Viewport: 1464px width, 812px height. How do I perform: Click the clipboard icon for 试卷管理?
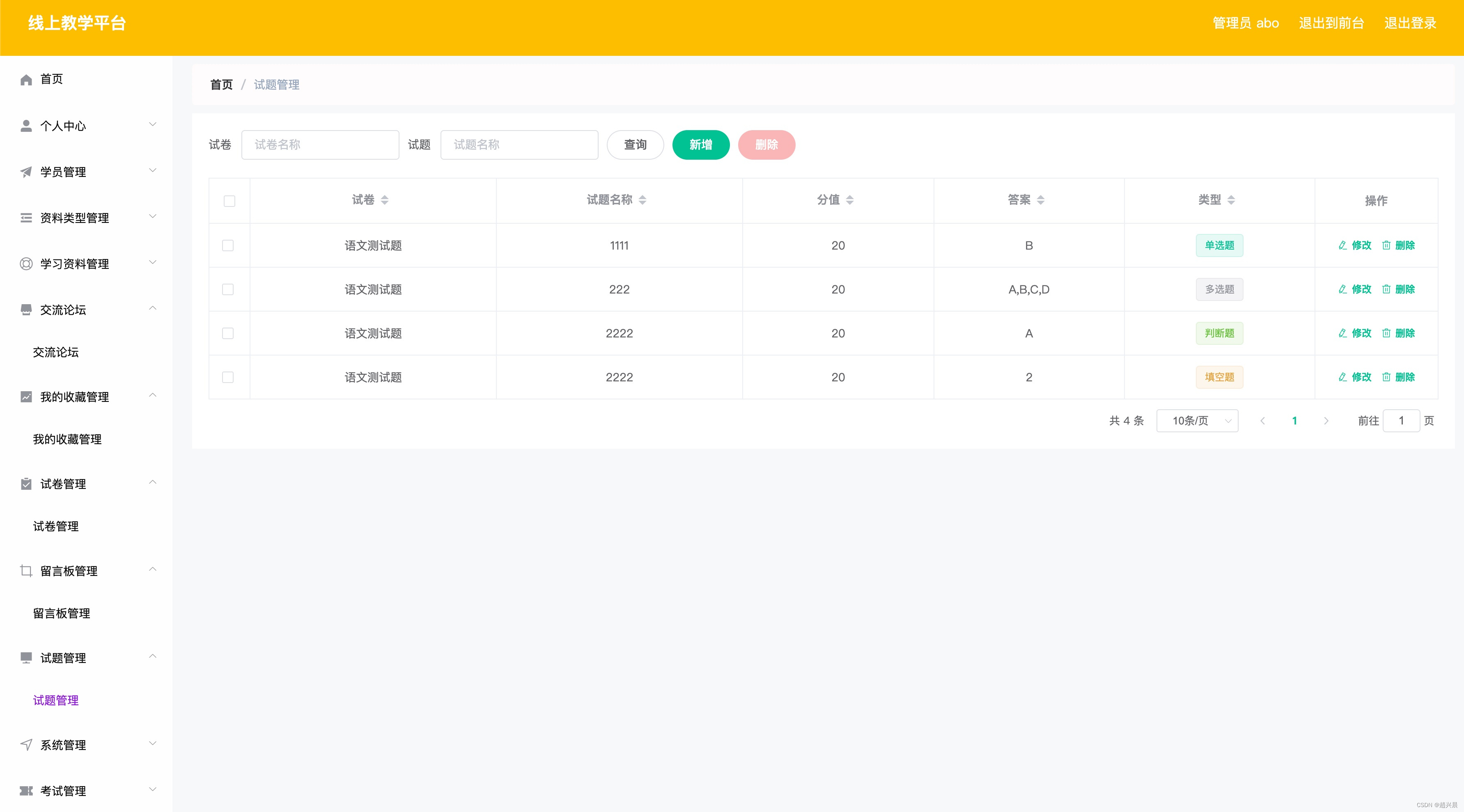tap(26, 484)
